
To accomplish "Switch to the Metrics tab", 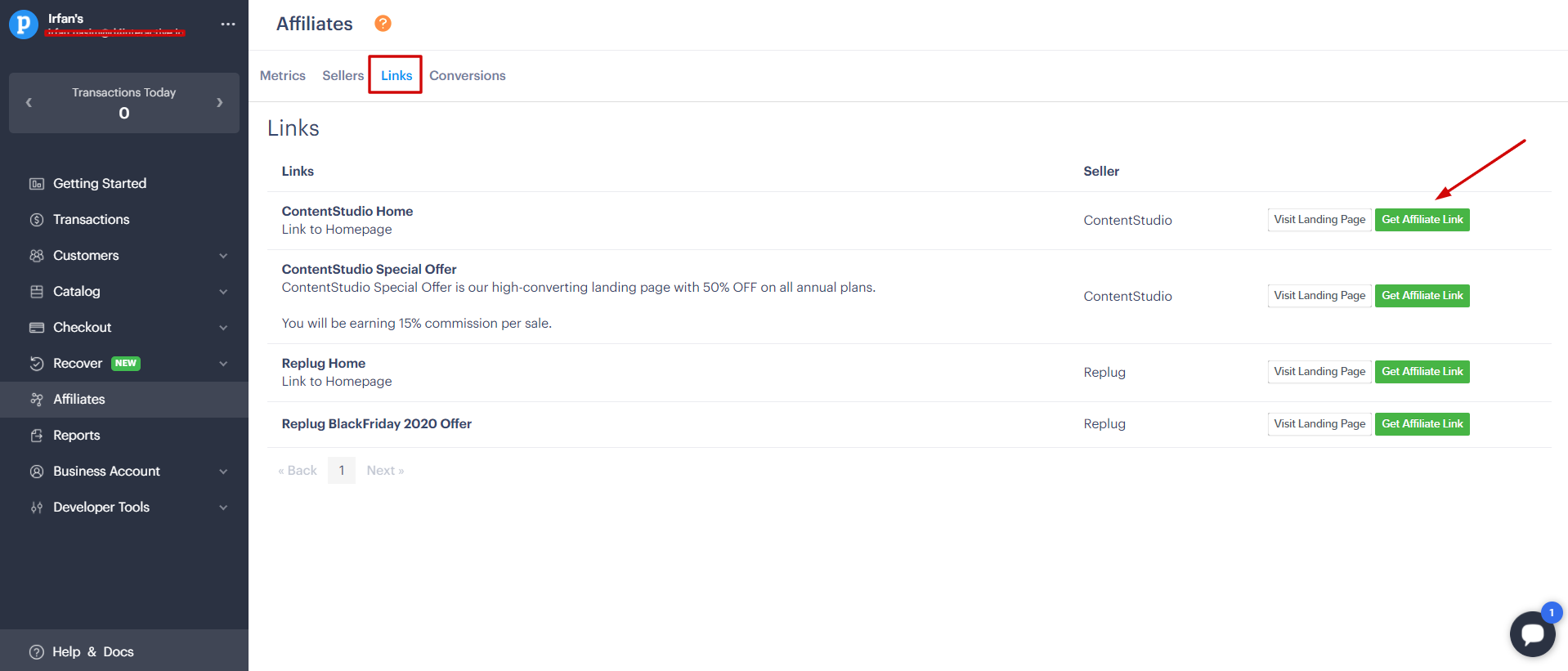I will [283, 76].
